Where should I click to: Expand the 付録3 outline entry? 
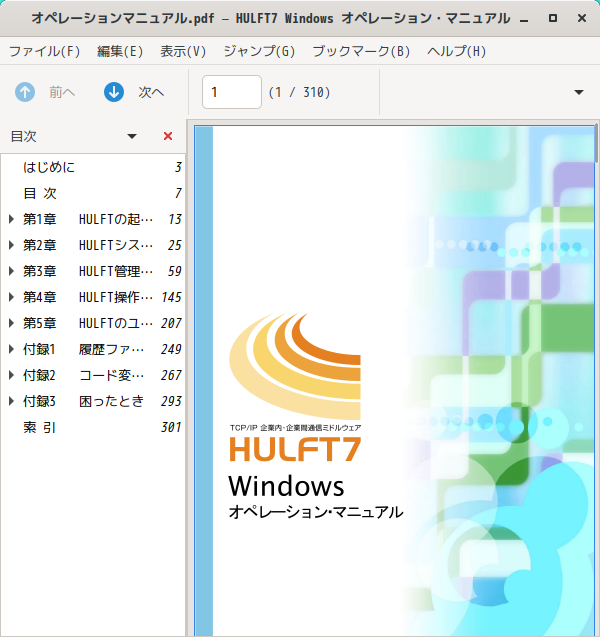[x=11, y=401]
